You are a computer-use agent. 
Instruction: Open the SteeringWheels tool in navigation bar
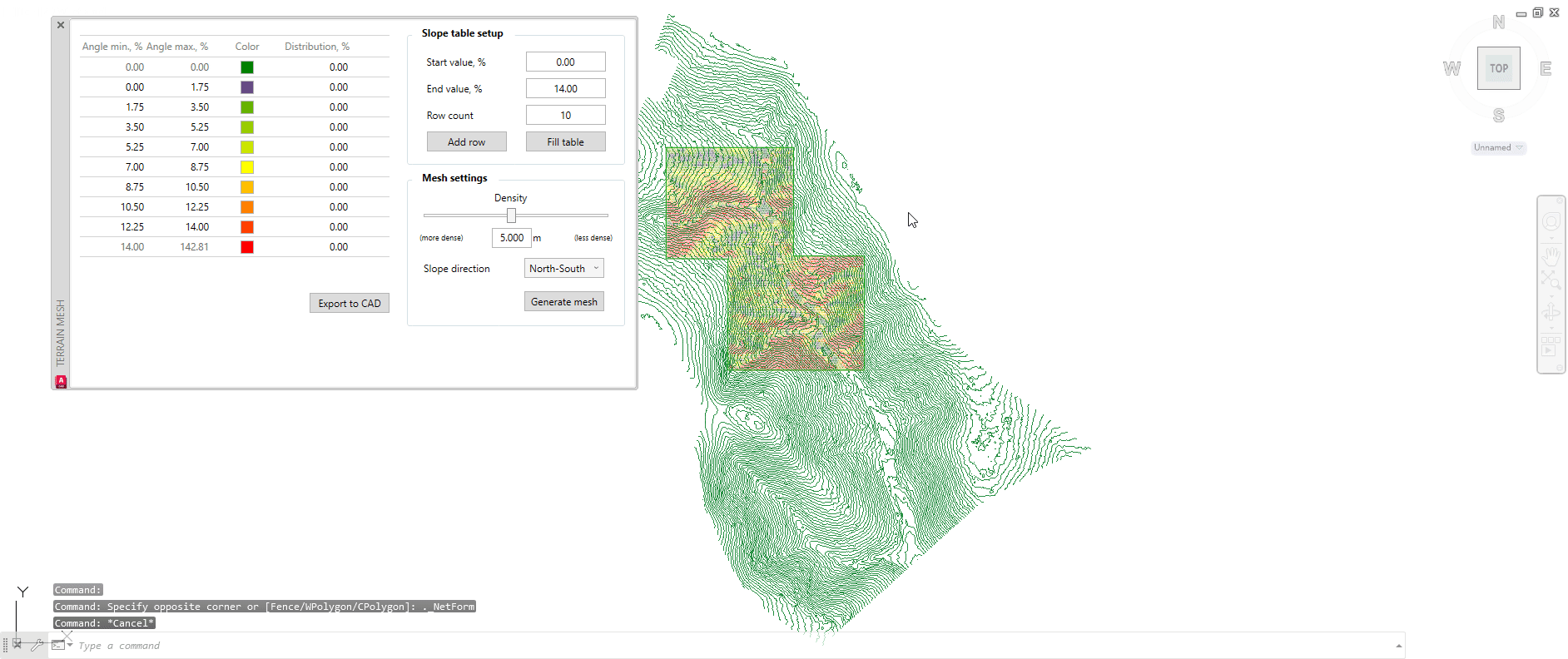tap(1551, 221)
